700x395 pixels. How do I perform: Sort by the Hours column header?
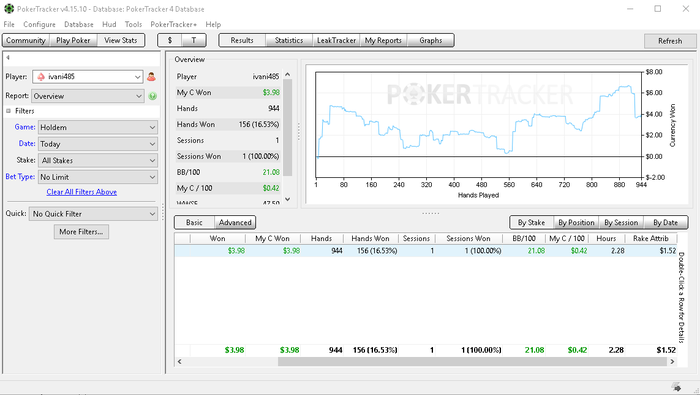(606, 238)
